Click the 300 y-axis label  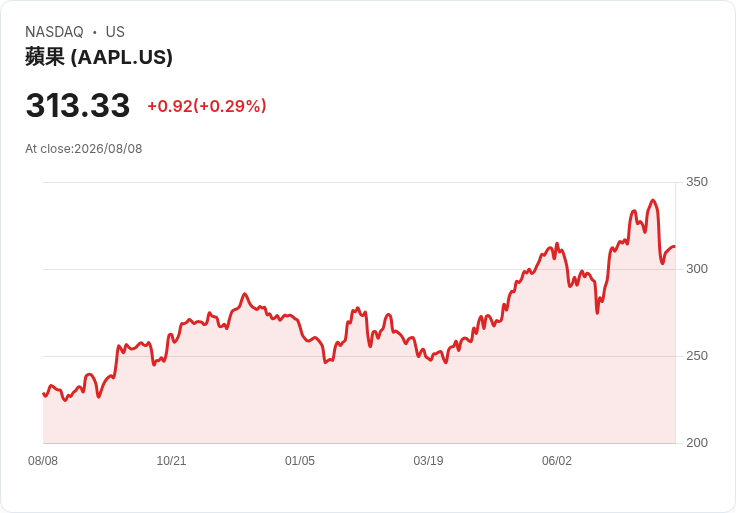point(697,269)
